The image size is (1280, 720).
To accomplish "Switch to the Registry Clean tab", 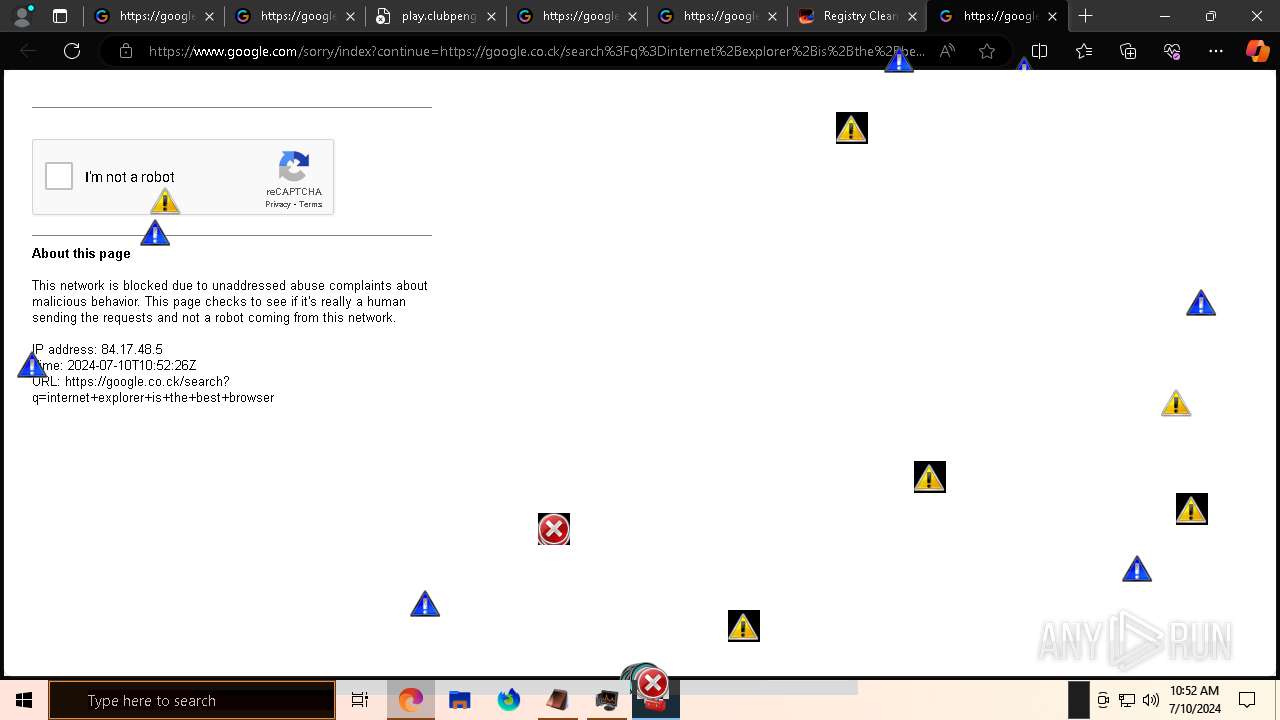I will click(x=858, y=16).
